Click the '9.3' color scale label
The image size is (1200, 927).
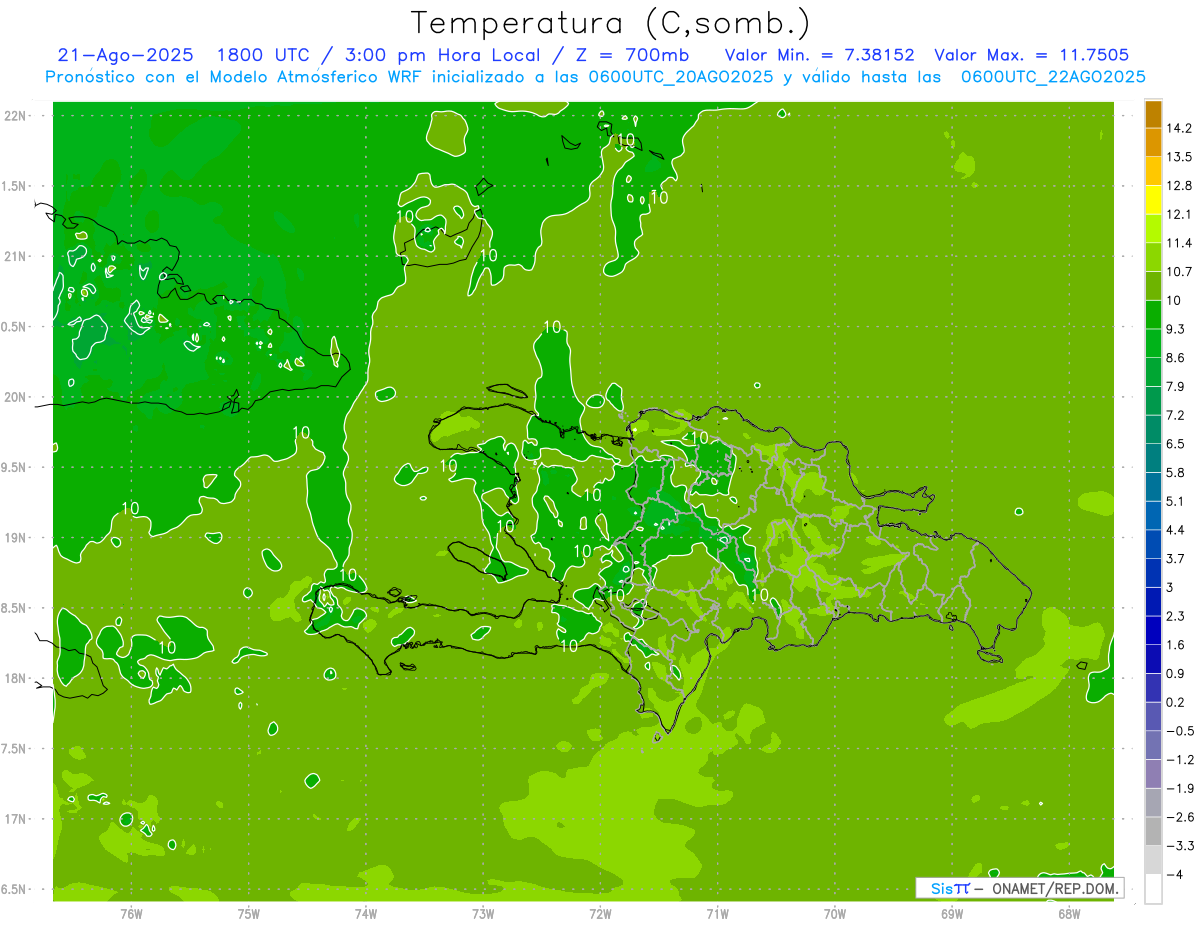(1175, 329)
